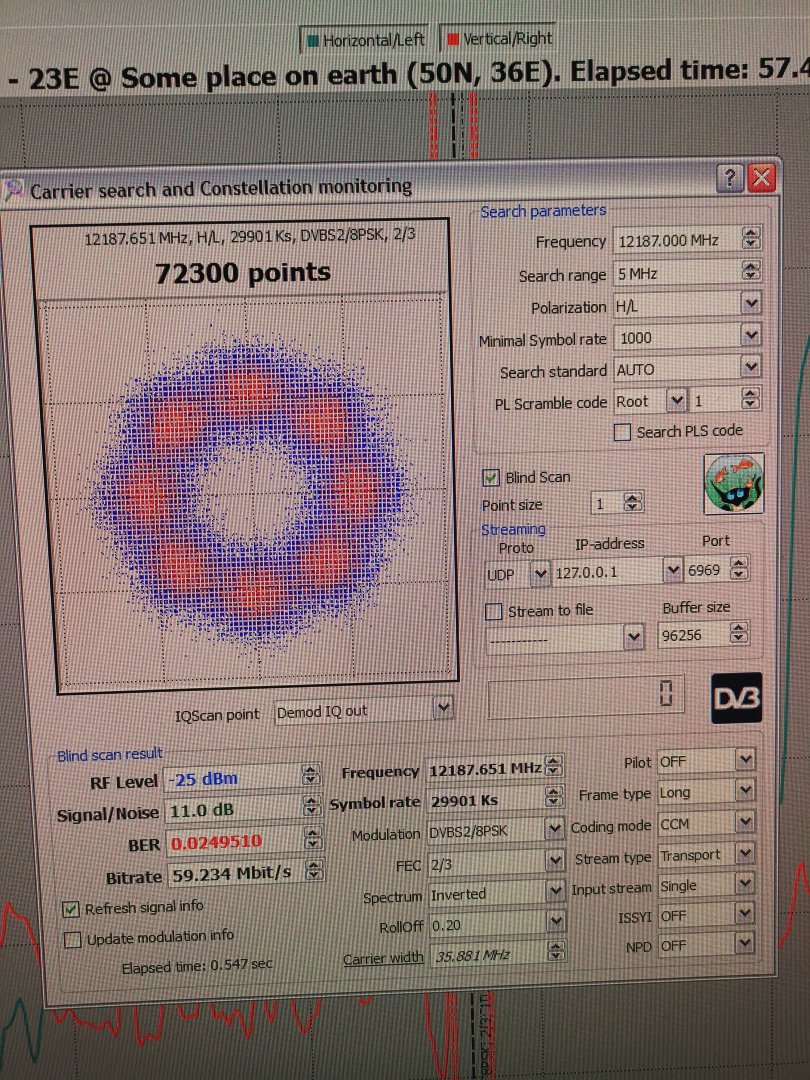The image size is (810, 1080).
Task: Disable the Blind Scan checkbox
Action: pyautogui.click(x=491, y=477)
